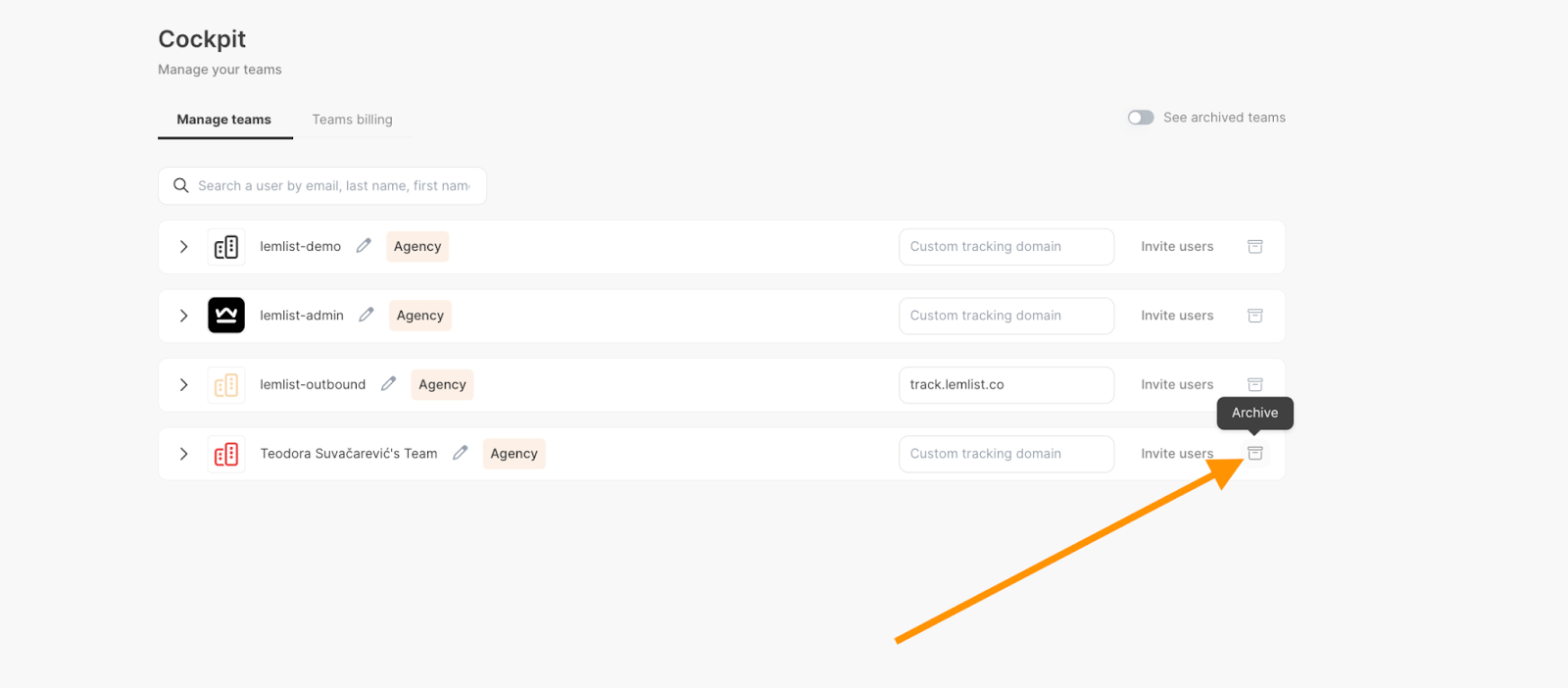Expand the lemlist-demo team row
This screenshot has height=688, width=1568.
(x=183, y=247)
